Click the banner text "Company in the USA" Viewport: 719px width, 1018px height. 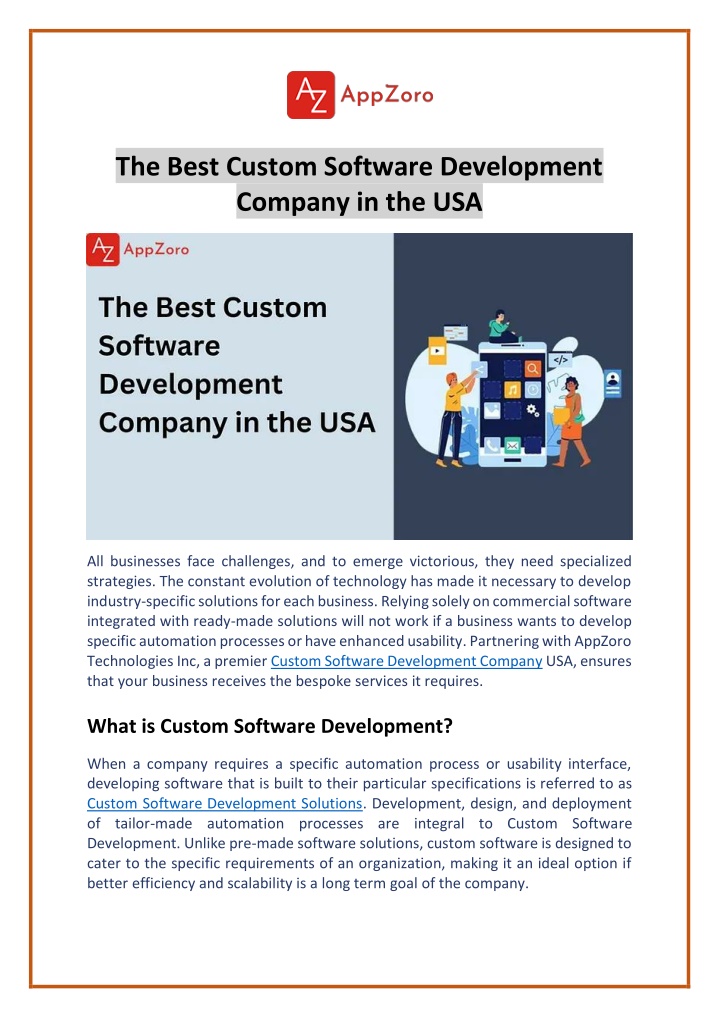click(236, 423)
